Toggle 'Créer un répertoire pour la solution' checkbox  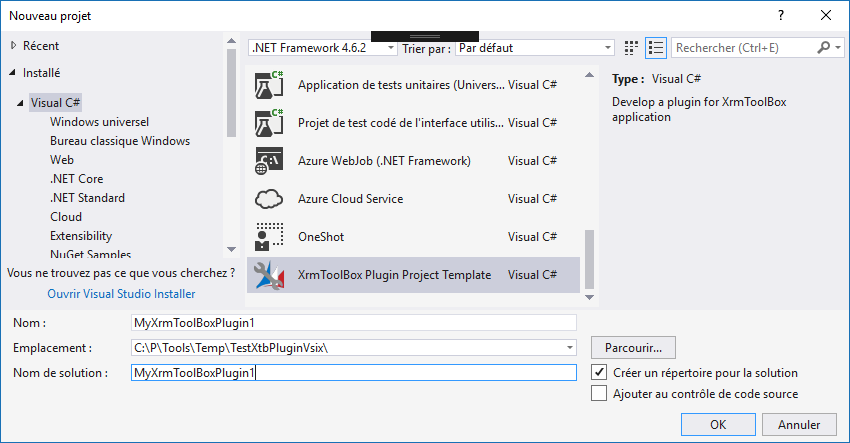click(x=598, y=372)
